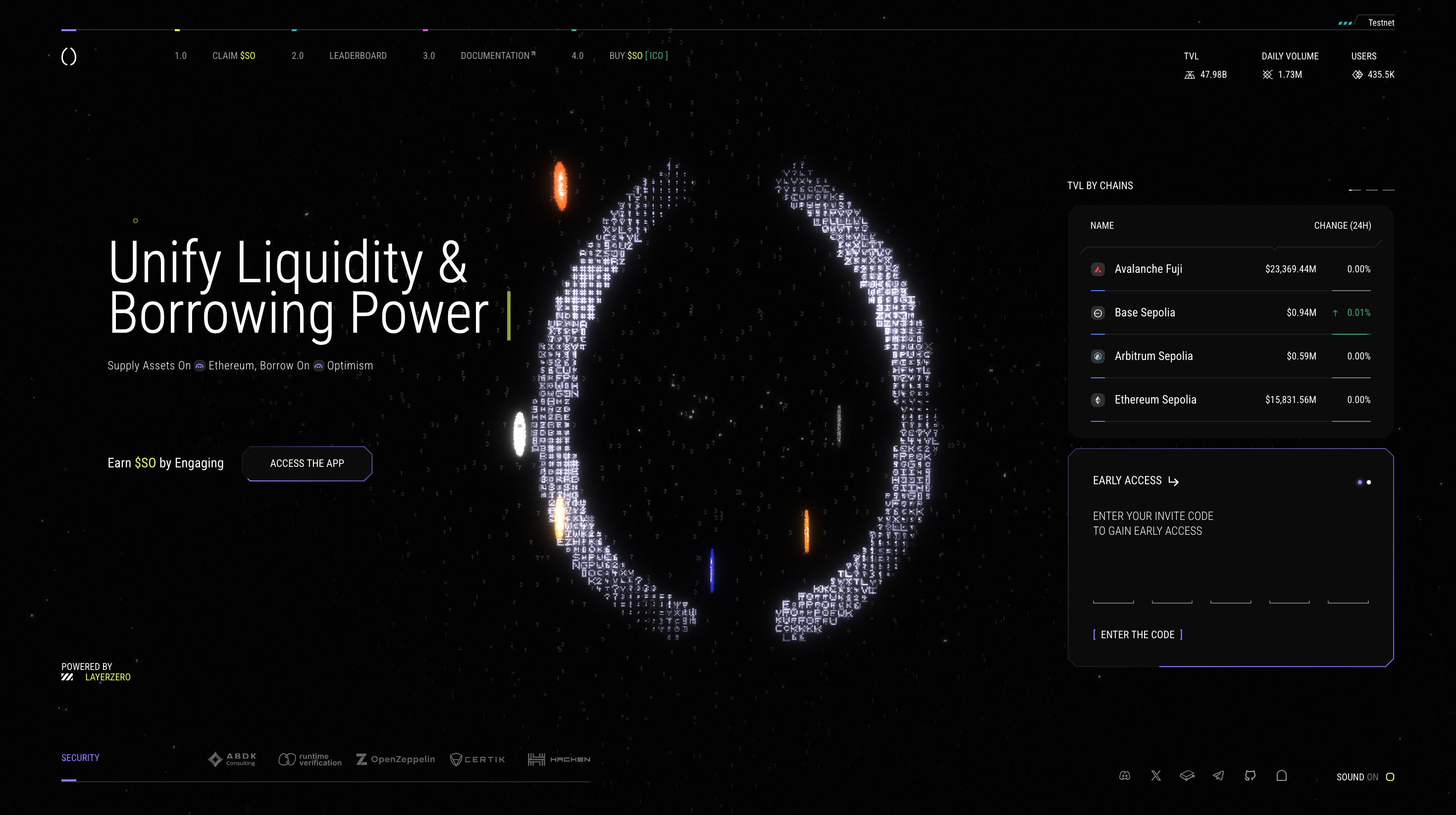Open the X (Twitter) profile icon
1456x815 pixels.
[1156, 776]
